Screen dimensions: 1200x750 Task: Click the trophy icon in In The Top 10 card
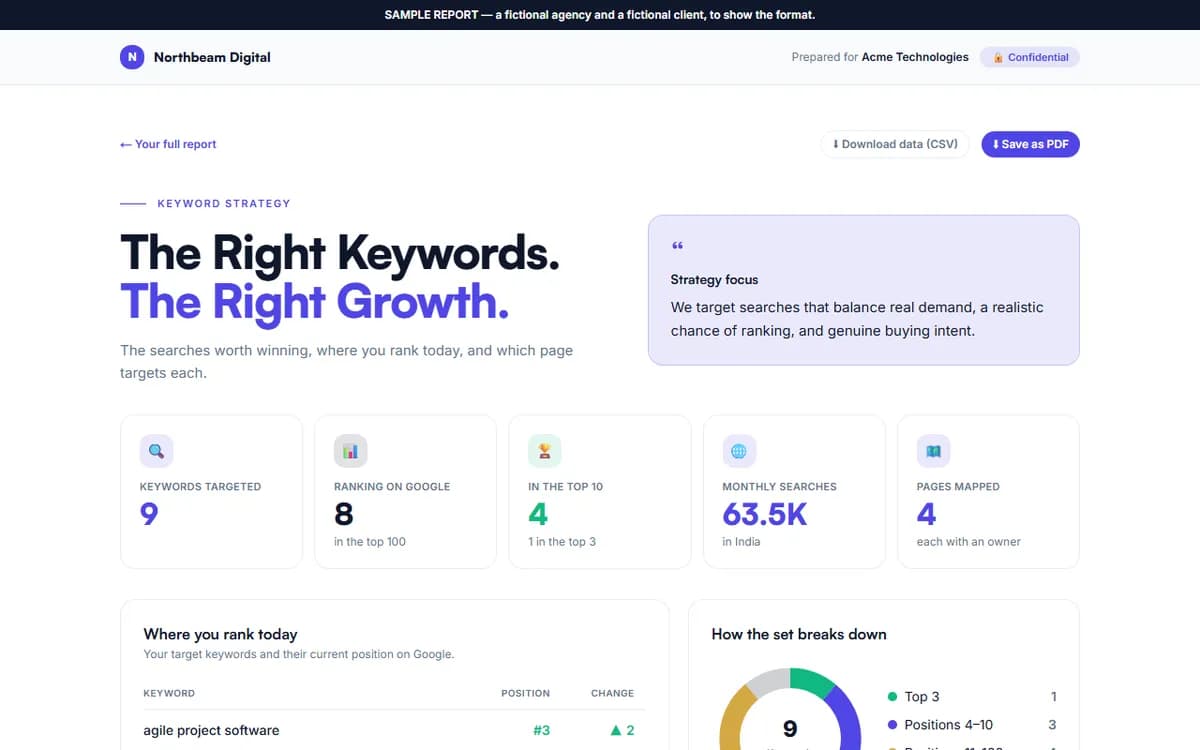click(x=544, y=451)
